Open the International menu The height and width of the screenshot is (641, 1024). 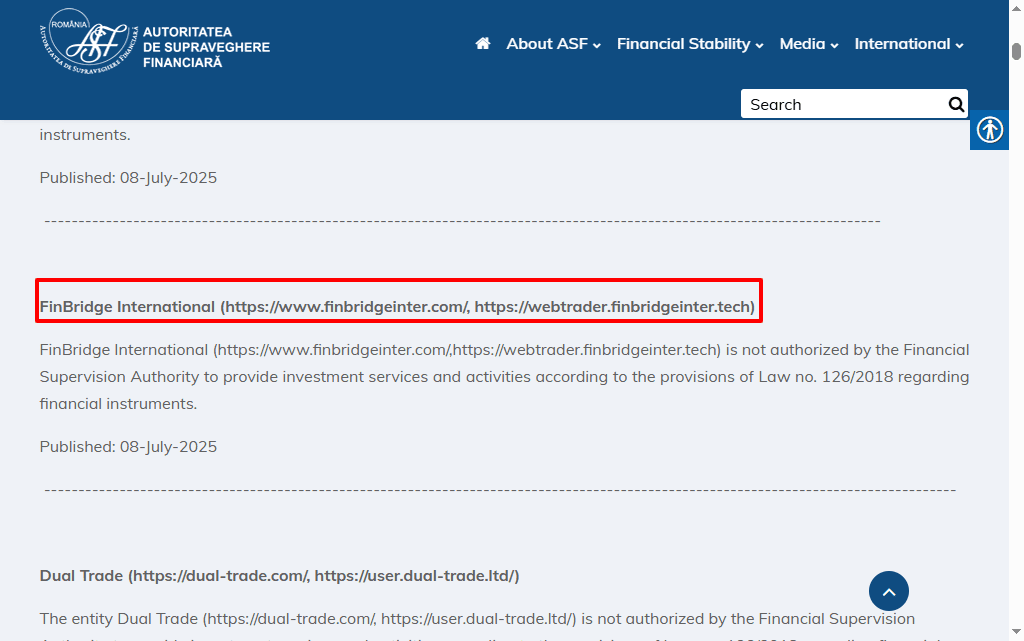tap(909, 44)
